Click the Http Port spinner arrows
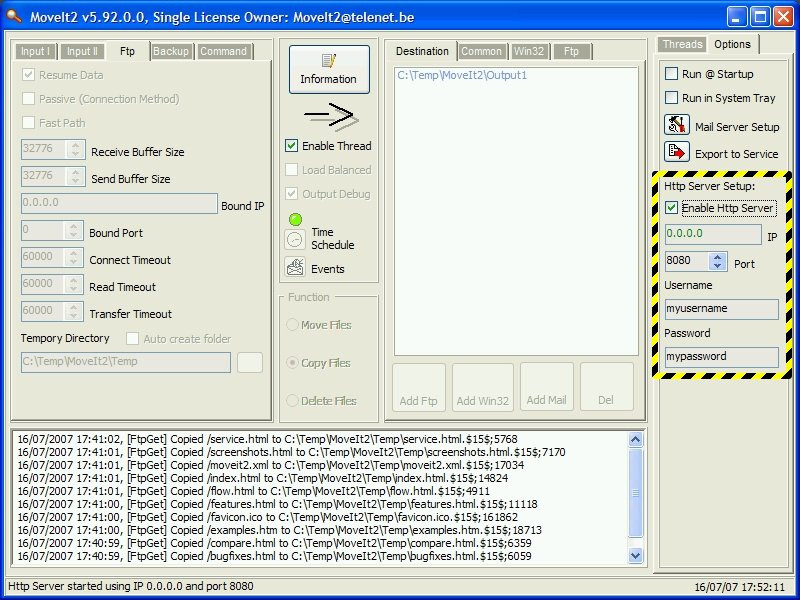Screen dimensions: 800x600 (718, 262)
